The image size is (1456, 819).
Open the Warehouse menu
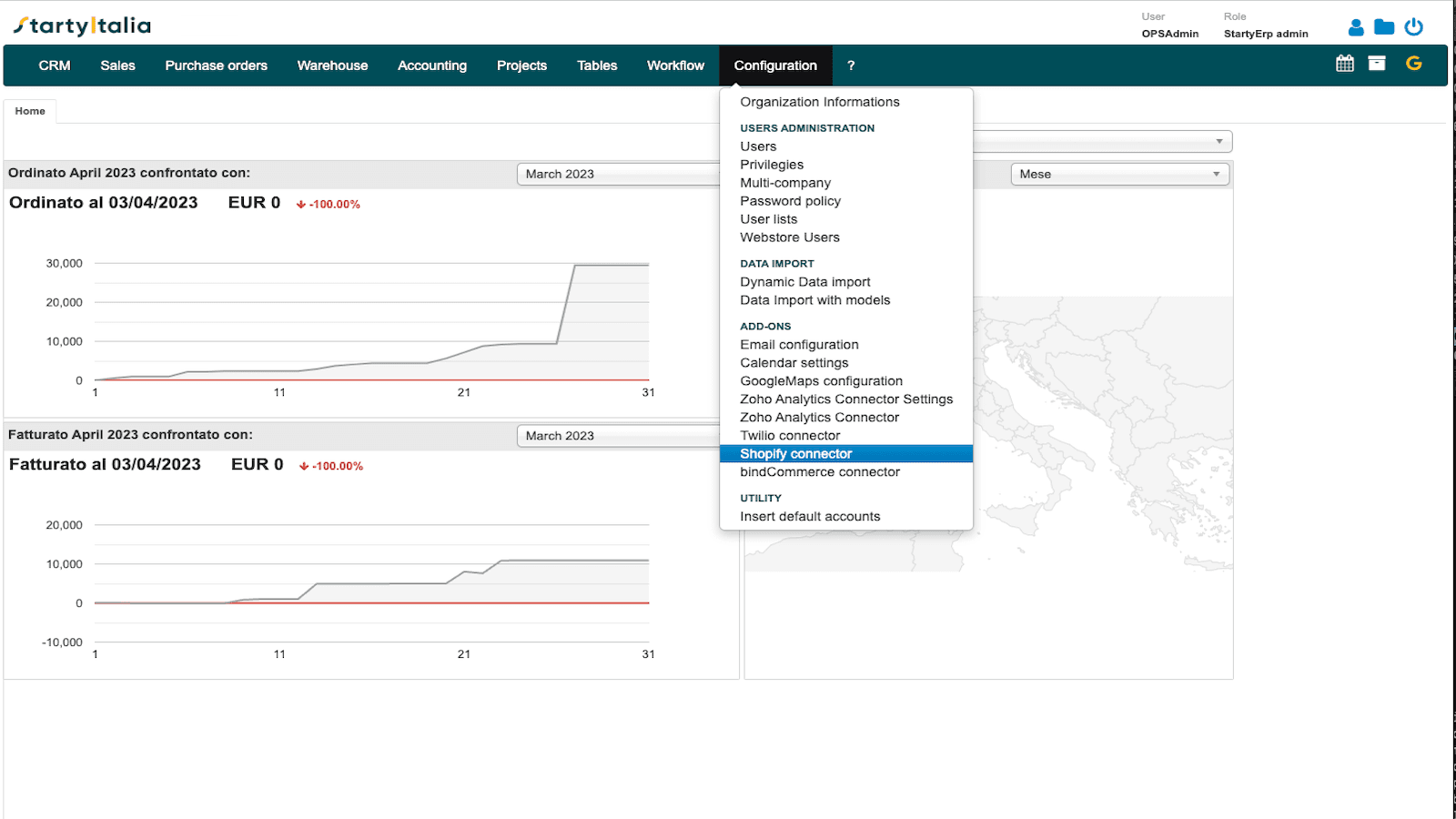332,66
